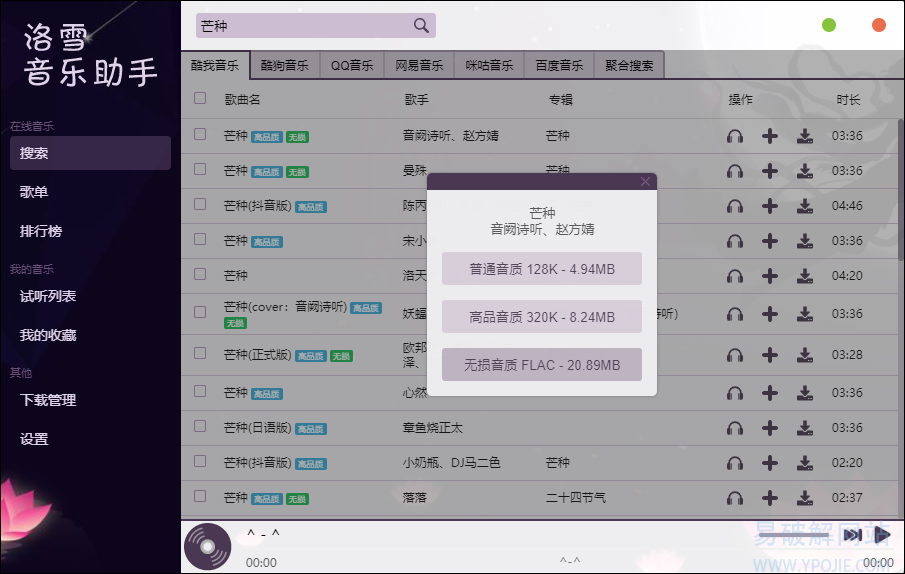Screen dimensions: 905x574
Task: Headphone icon for 芒种(日语版) row
Action: click(735, 428)
